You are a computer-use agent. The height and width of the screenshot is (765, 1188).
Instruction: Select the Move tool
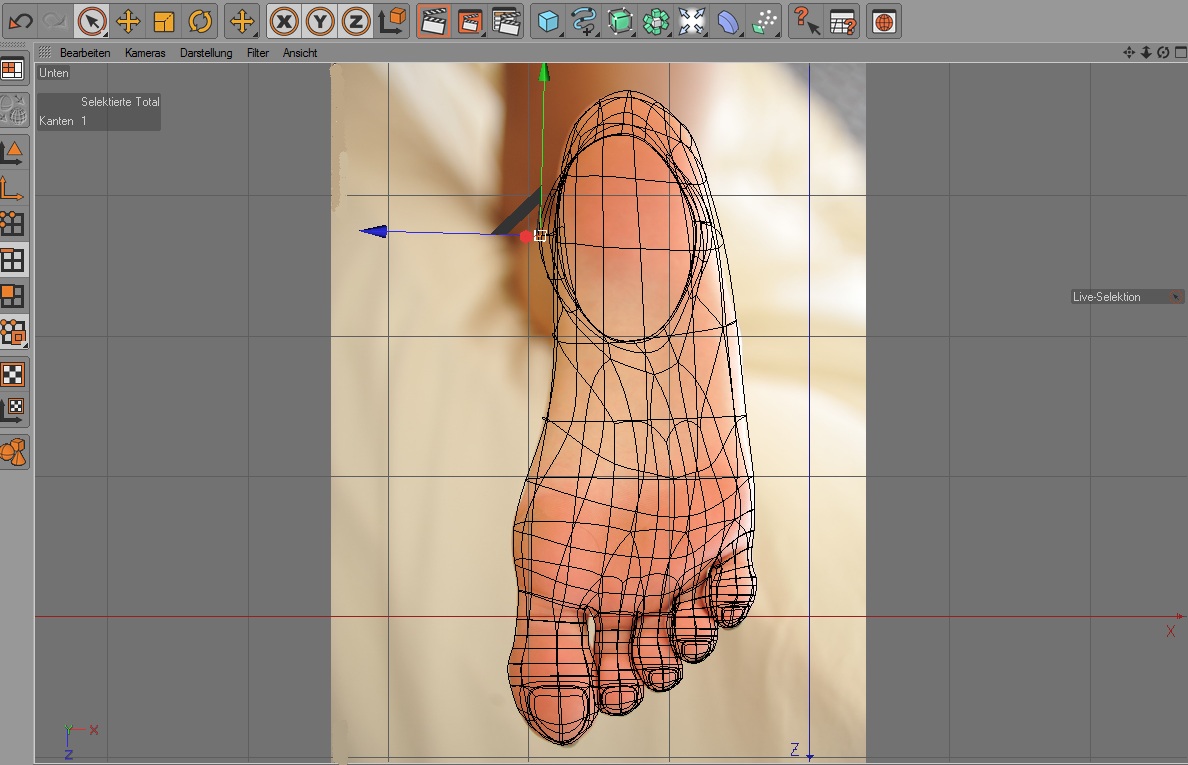coord(128,21)
